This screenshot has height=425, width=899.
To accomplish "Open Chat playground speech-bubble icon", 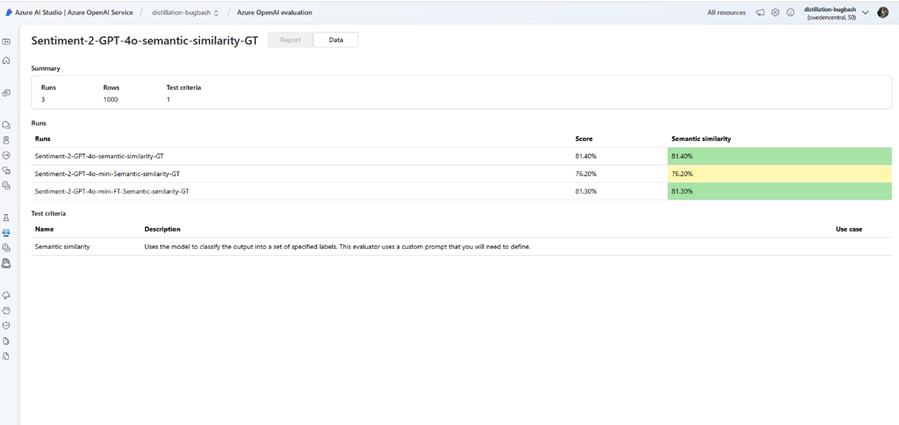I will pos(7,124).
